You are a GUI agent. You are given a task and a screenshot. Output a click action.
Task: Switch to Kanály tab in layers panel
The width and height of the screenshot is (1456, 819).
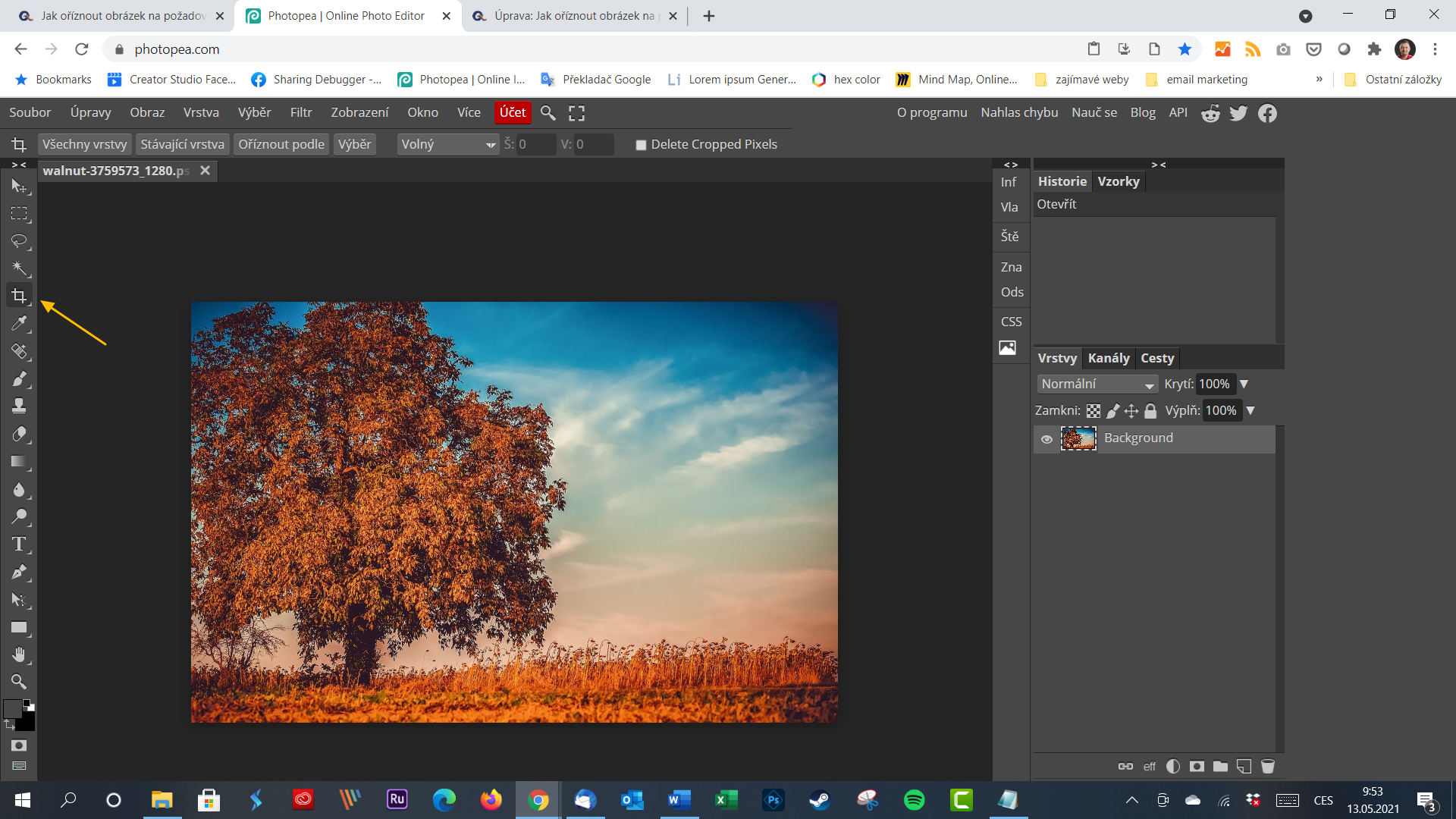[x=1107, y=357]
